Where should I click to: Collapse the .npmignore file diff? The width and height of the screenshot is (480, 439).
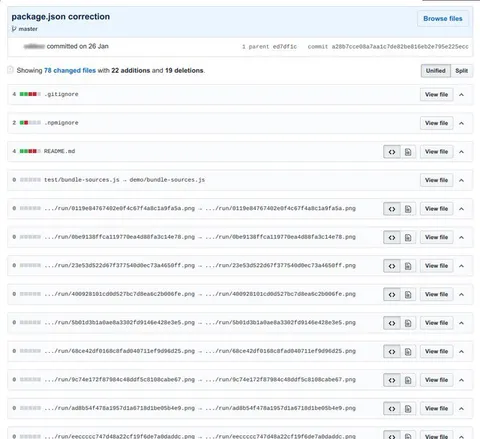(x=461, y=123)
